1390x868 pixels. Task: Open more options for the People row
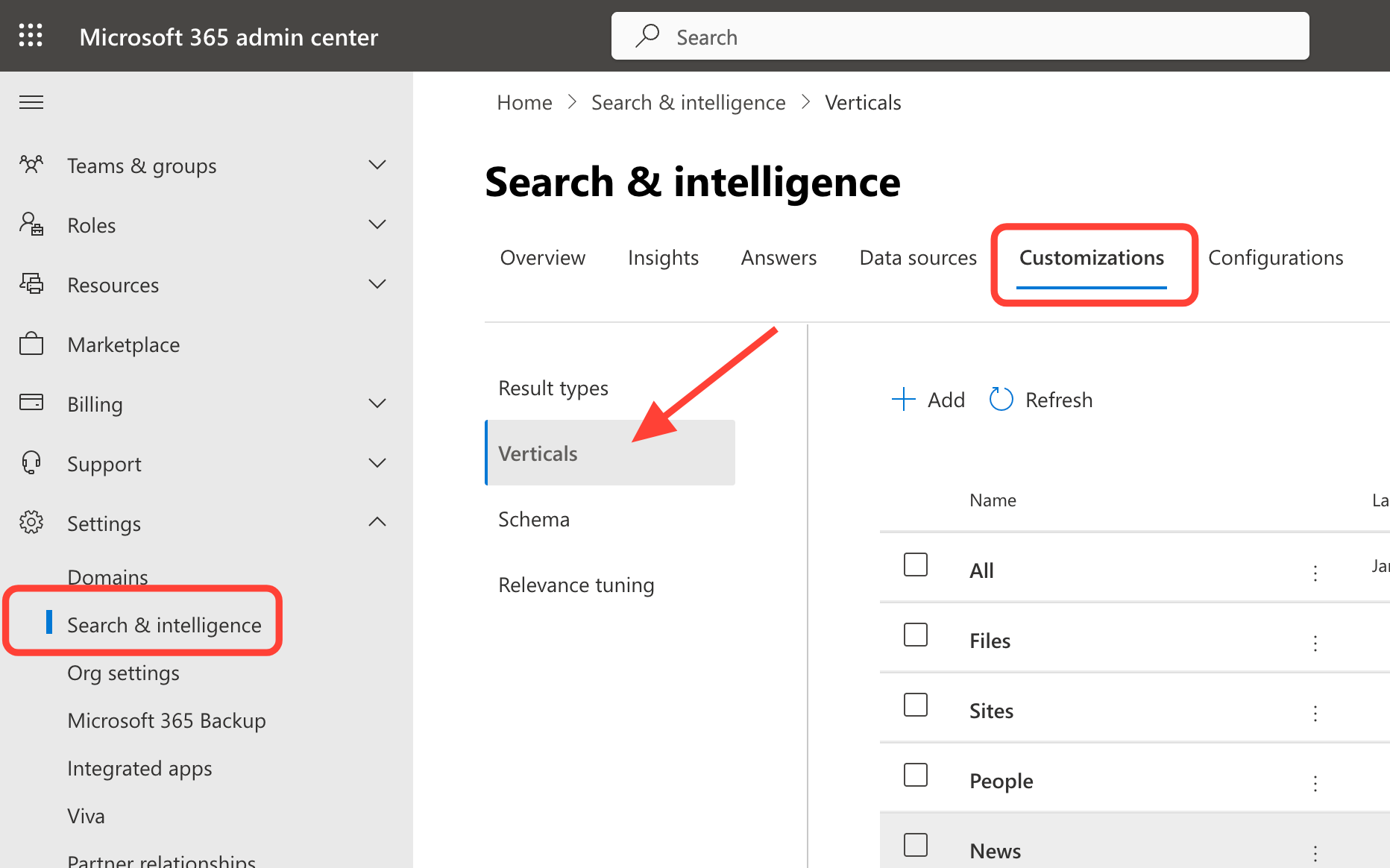click(x=1315, y=783)
